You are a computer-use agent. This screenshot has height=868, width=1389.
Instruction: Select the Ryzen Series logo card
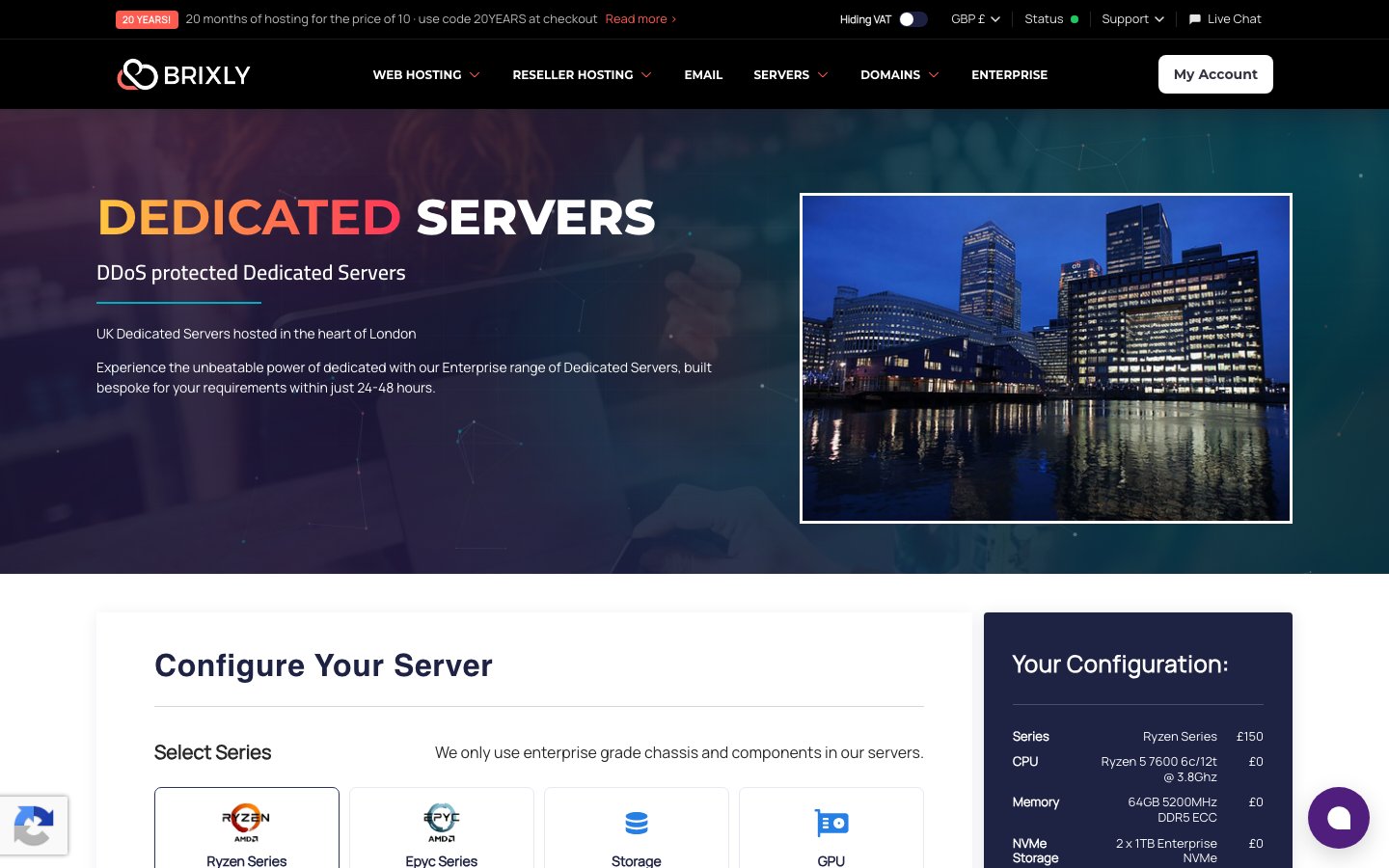[247, 827]
